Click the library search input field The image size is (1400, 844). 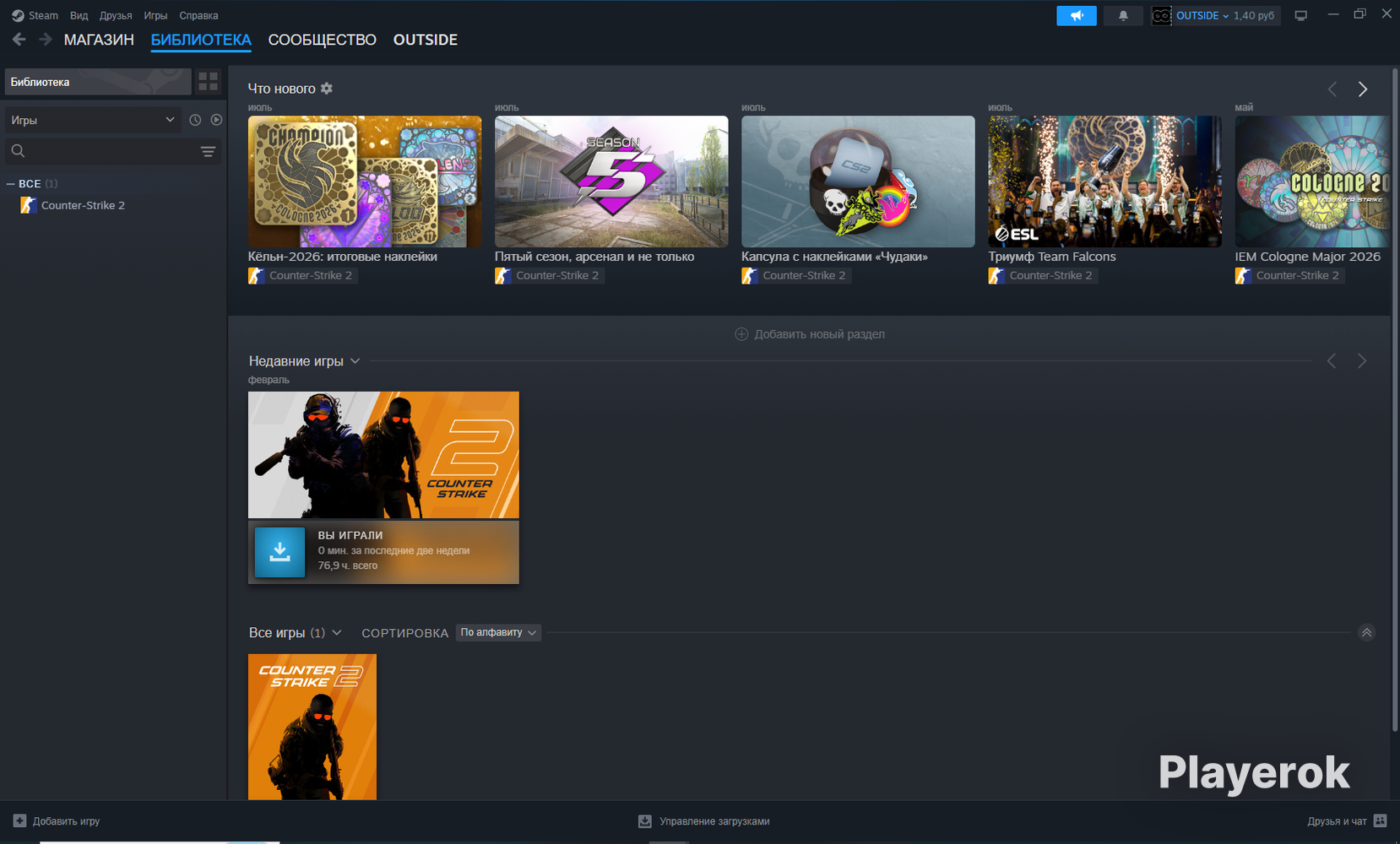click(113, 152)
